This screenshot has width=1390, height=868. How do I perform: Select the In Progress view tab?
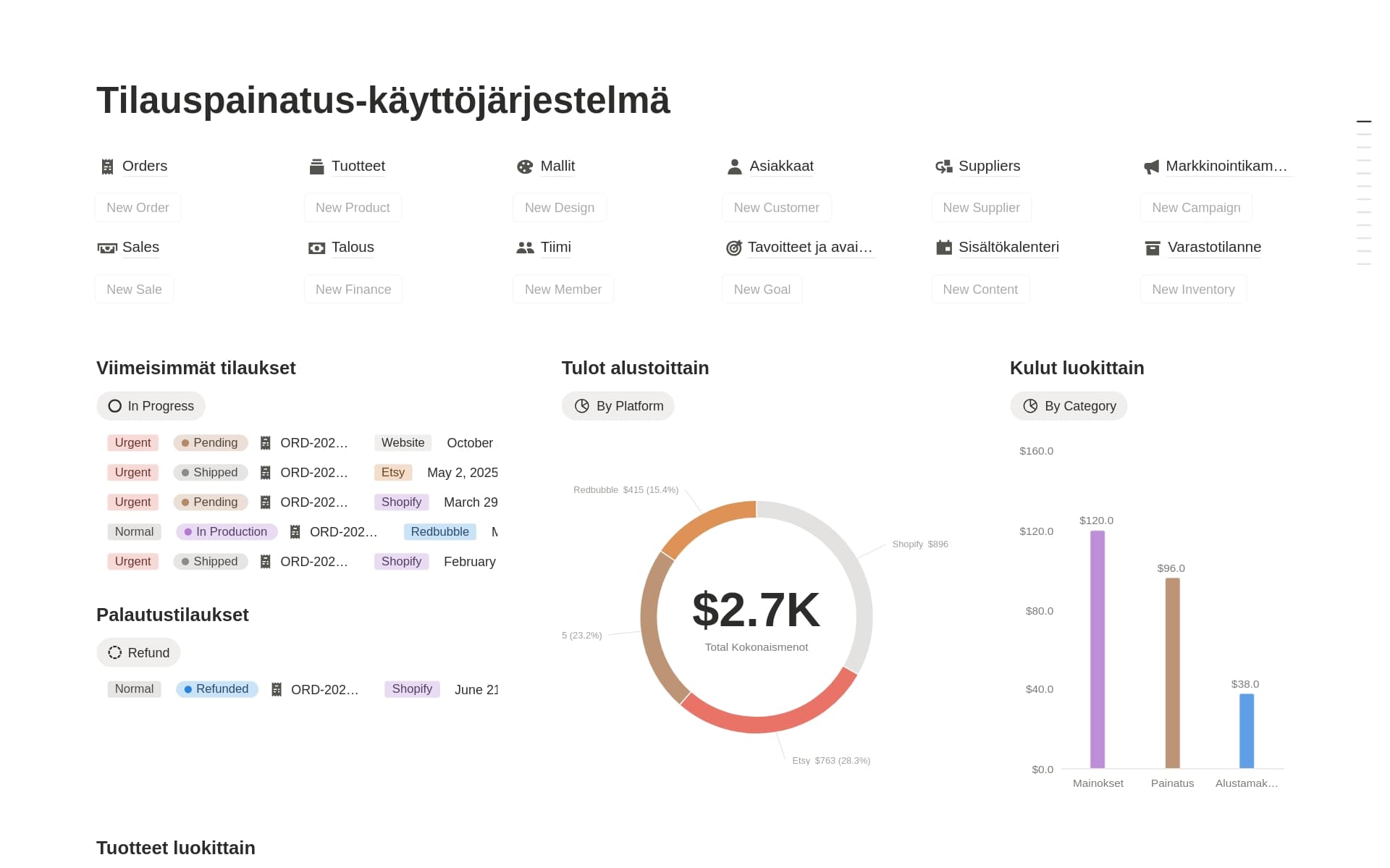pyautogui.click(x=151, y=406)
